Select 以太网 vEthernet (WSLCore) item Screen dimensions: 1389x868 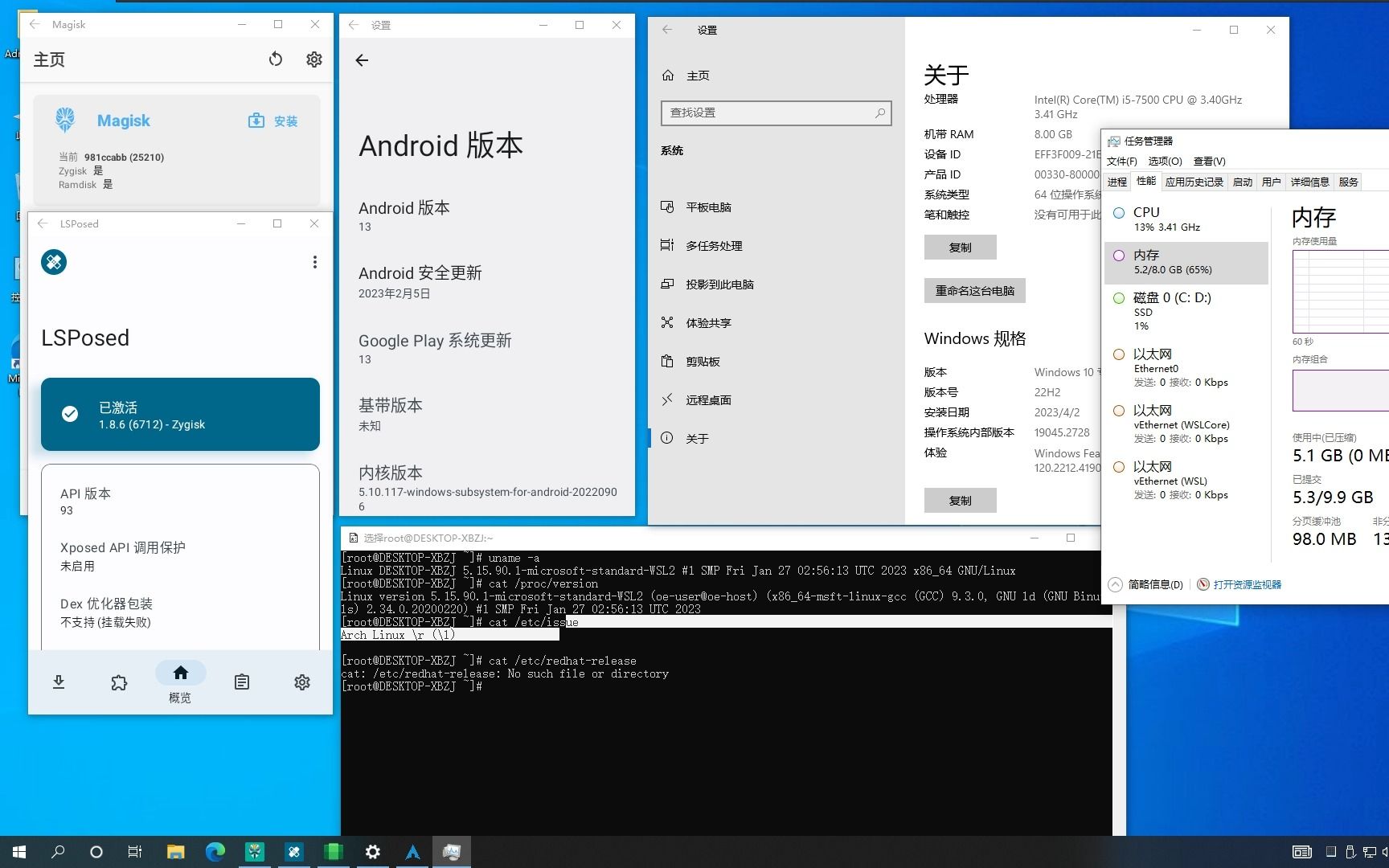(1186, 424)
